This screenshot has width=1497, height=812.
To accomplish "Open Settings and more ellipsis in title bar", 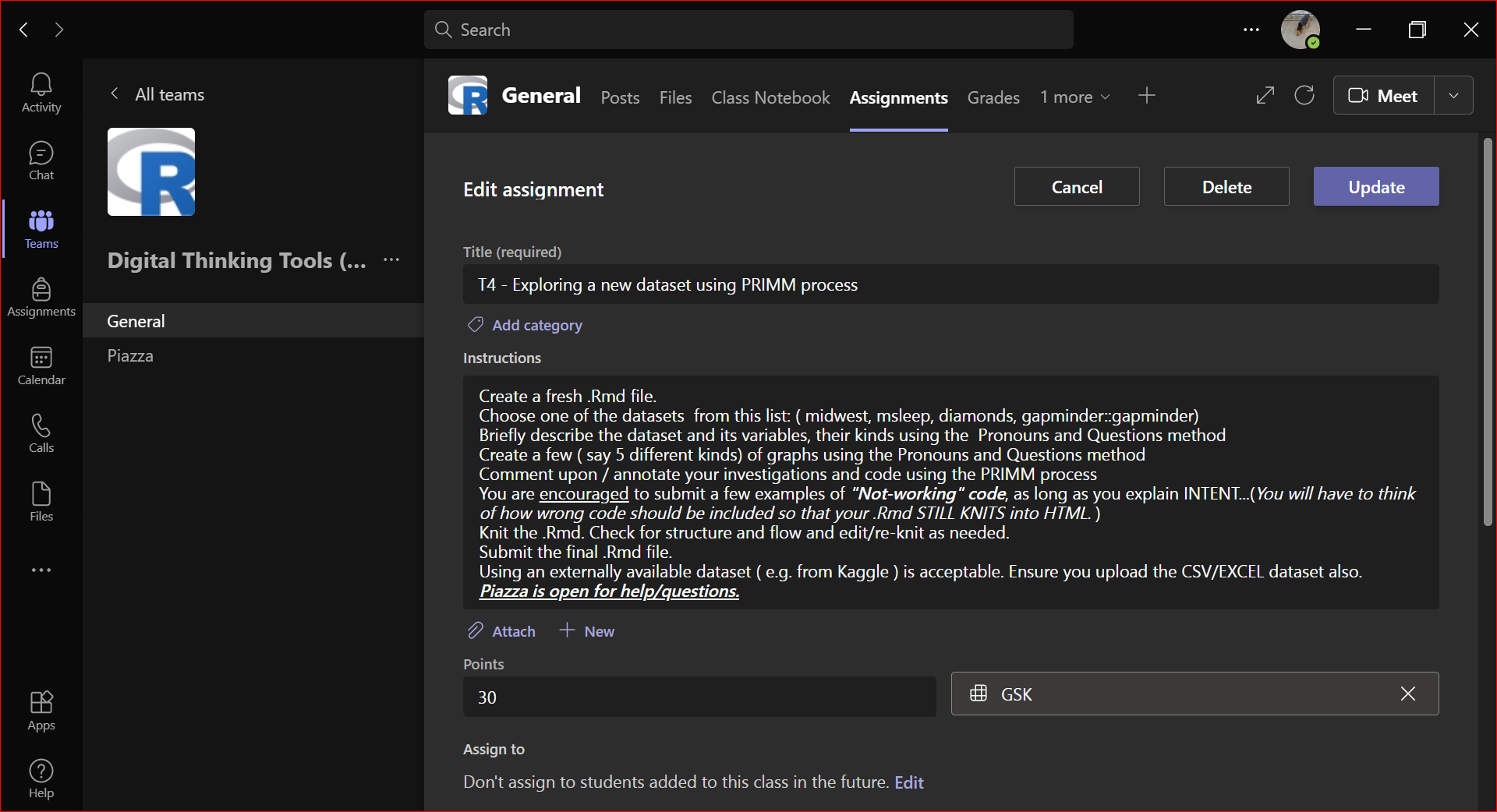I will pyautogui.click(x=1251, y=30).
